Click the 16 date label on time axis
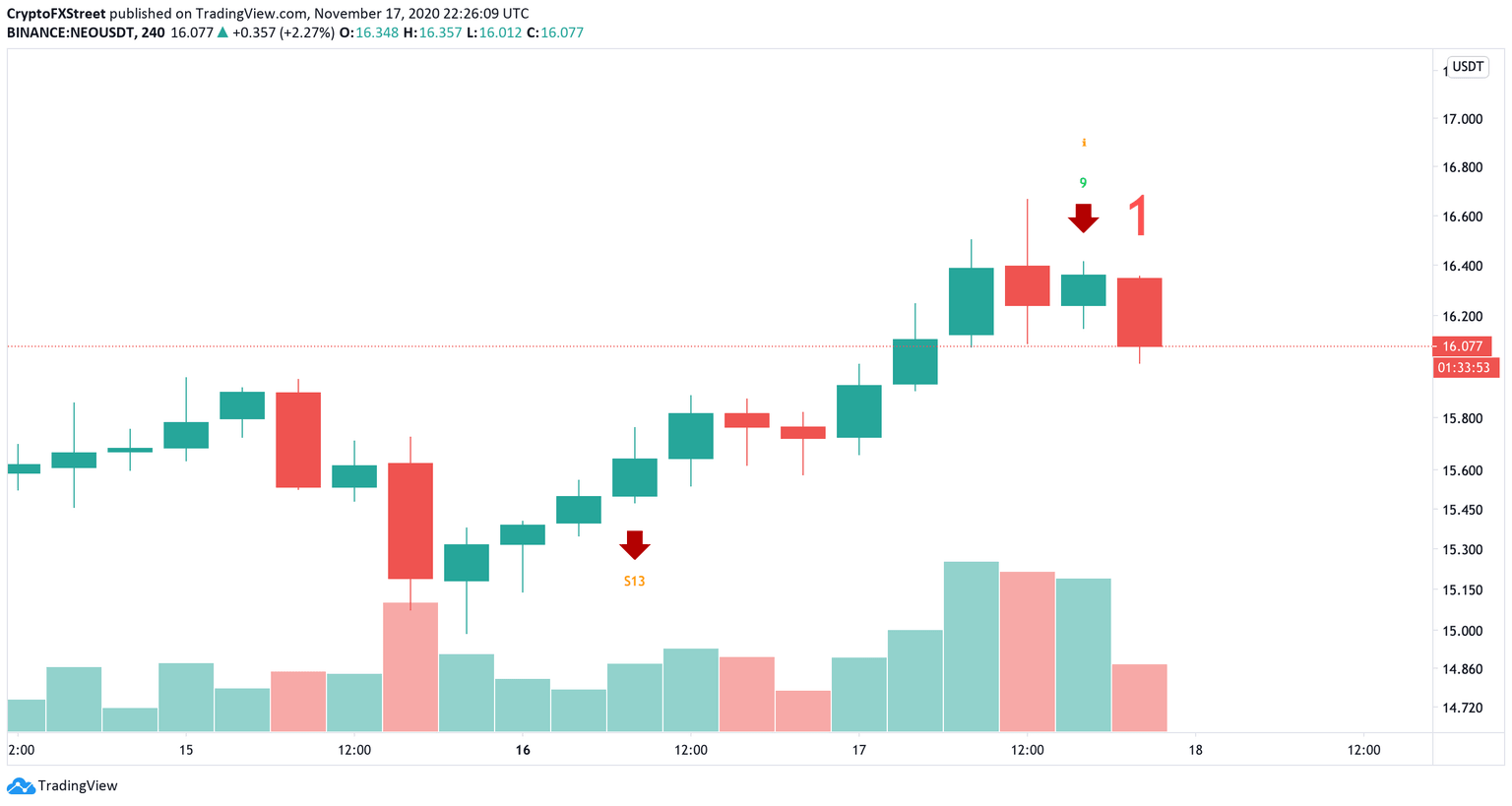The height and width of the screenshot is (806, 1512). click(523, 750)
